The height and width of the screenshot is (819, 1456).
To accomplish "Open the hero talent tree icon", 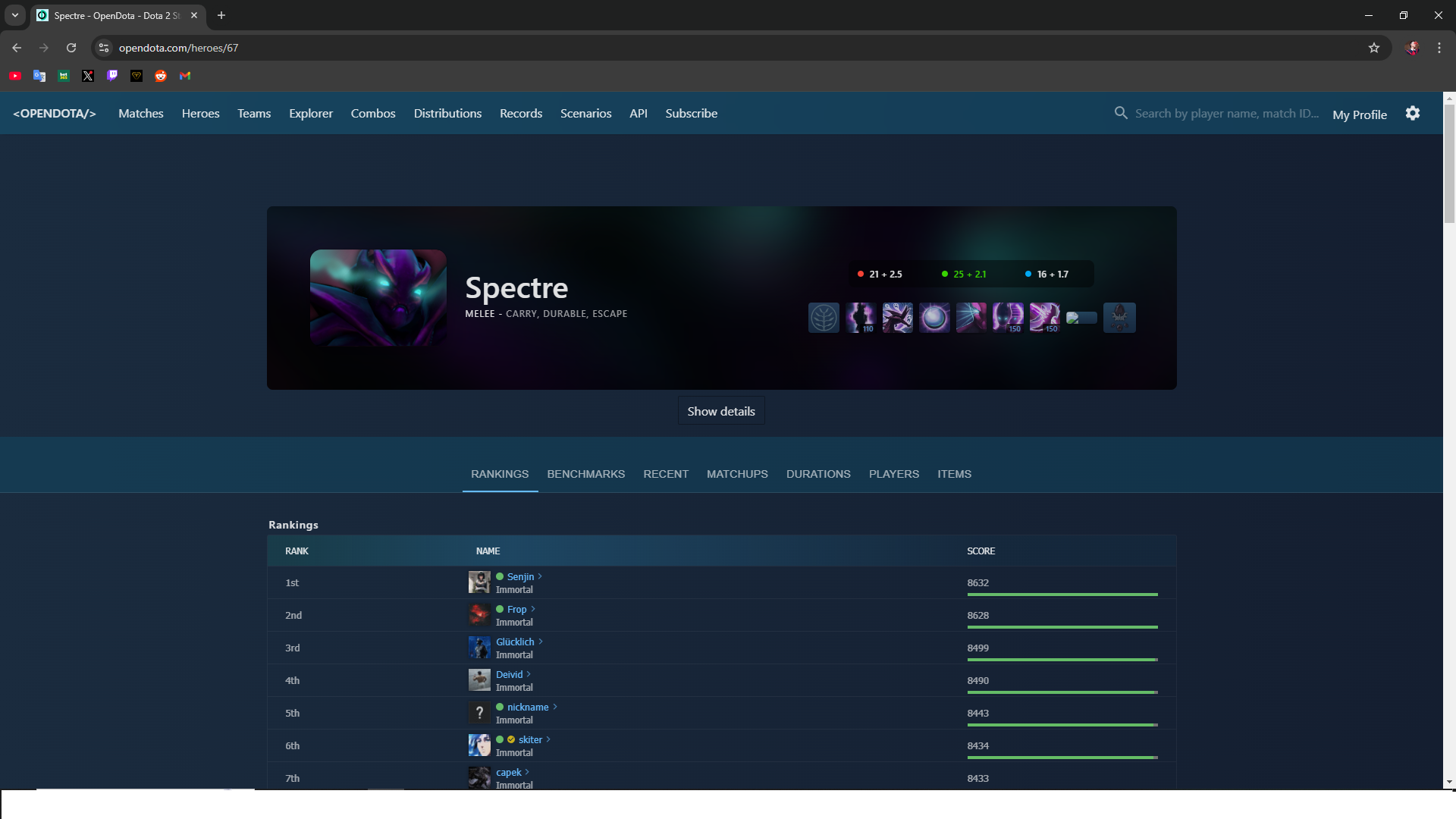I will (824, 318).
